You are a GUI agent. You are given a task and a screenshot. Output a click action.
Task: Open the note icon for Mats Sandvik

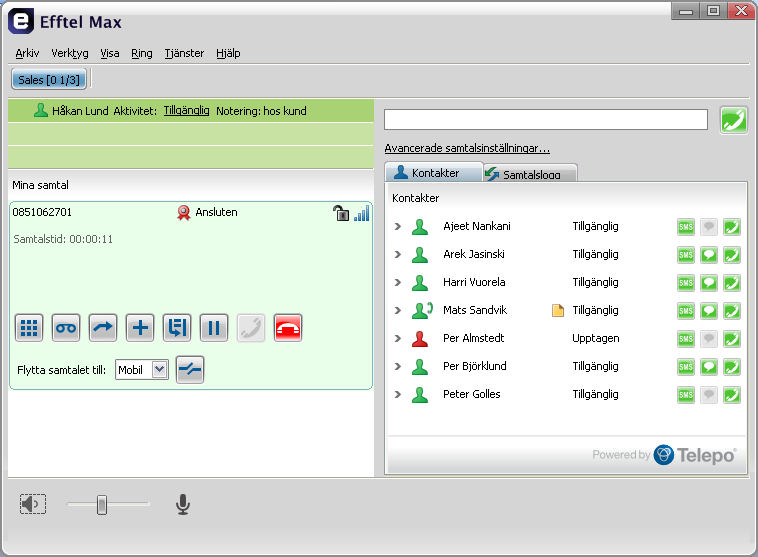pos(558,310)
